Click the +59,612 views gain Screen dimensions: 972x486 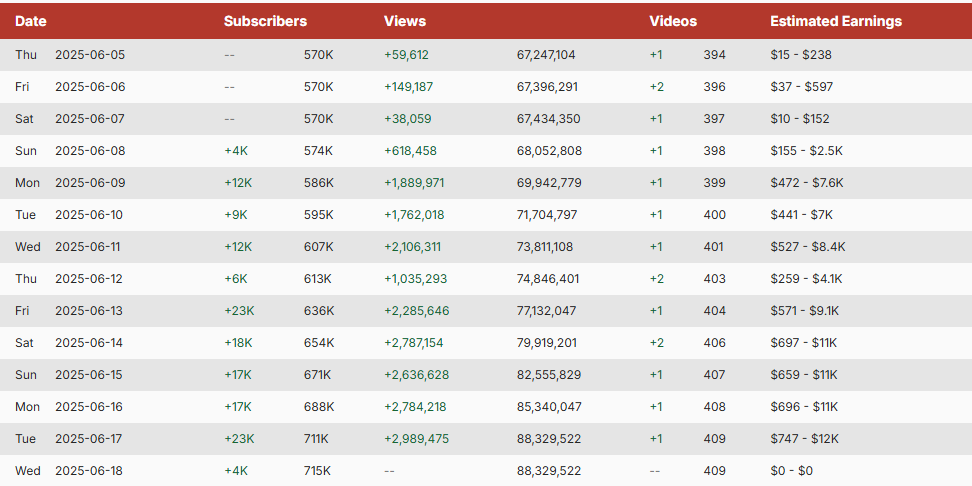pos(406,55)
